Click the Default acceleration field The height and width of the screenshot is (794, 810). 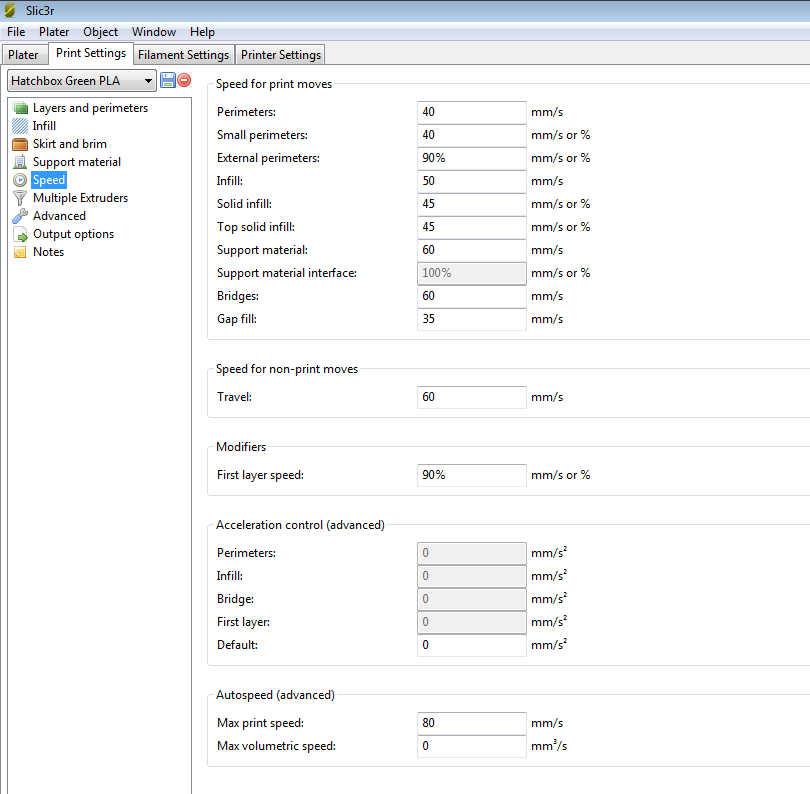tap(472, 645)
